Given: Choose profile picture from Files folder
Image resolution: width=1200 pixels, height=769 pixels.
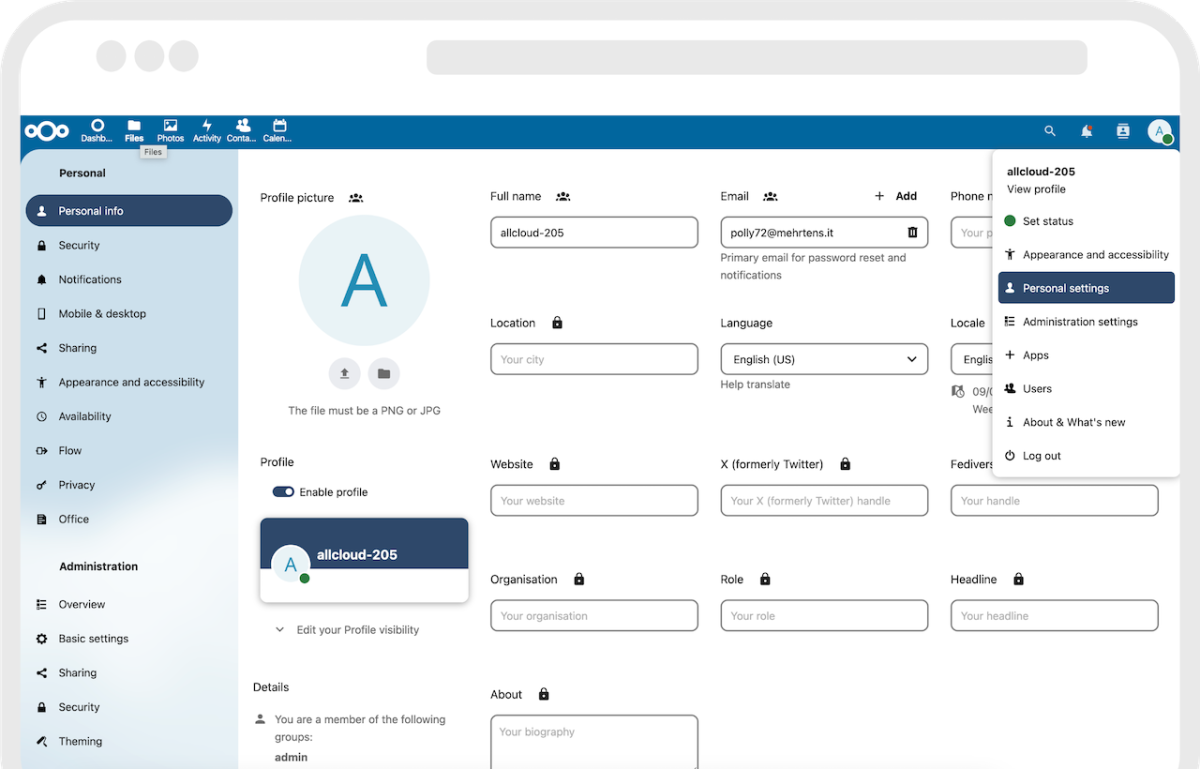Looking at the screenshot, I should click(383, 373).
